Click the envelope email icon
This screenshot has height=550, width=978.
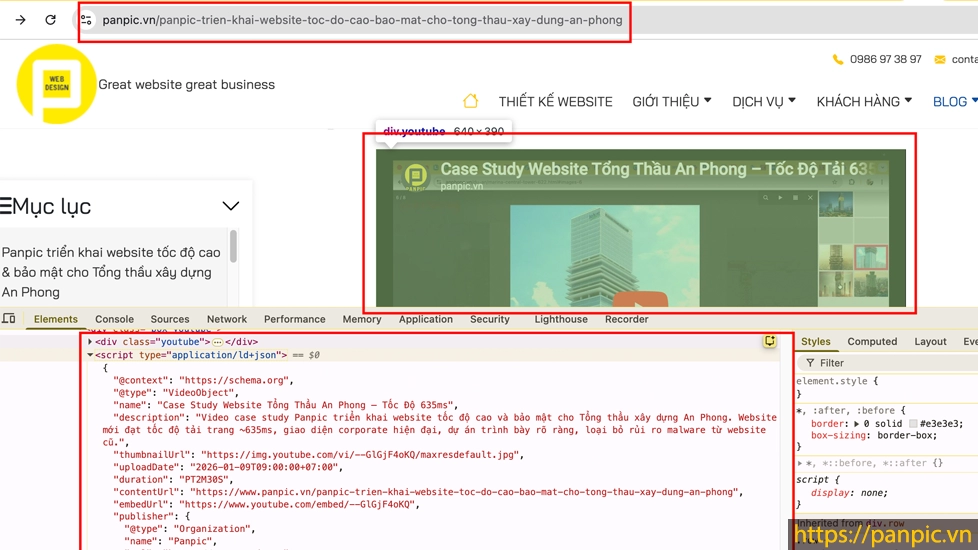[x=939, y=59]
